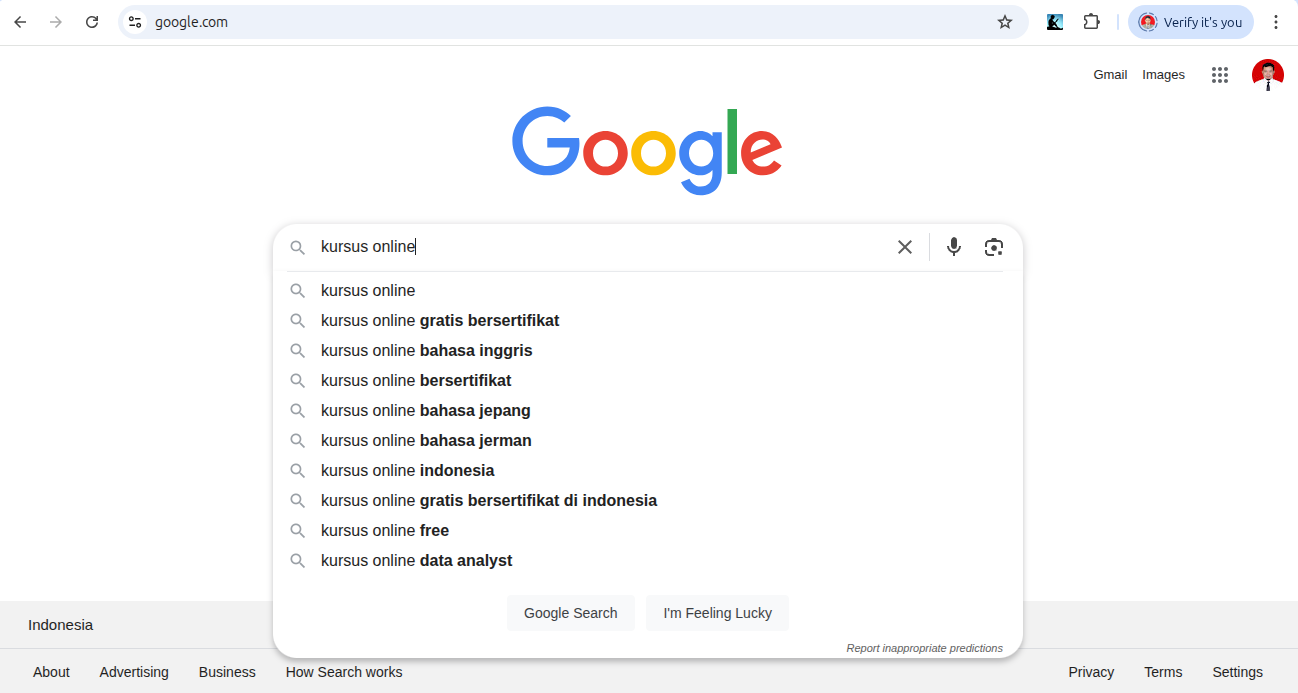Pick the 'kursus online data analyst' suggestion
The image size is (1298, 693).
pos(417,561)
